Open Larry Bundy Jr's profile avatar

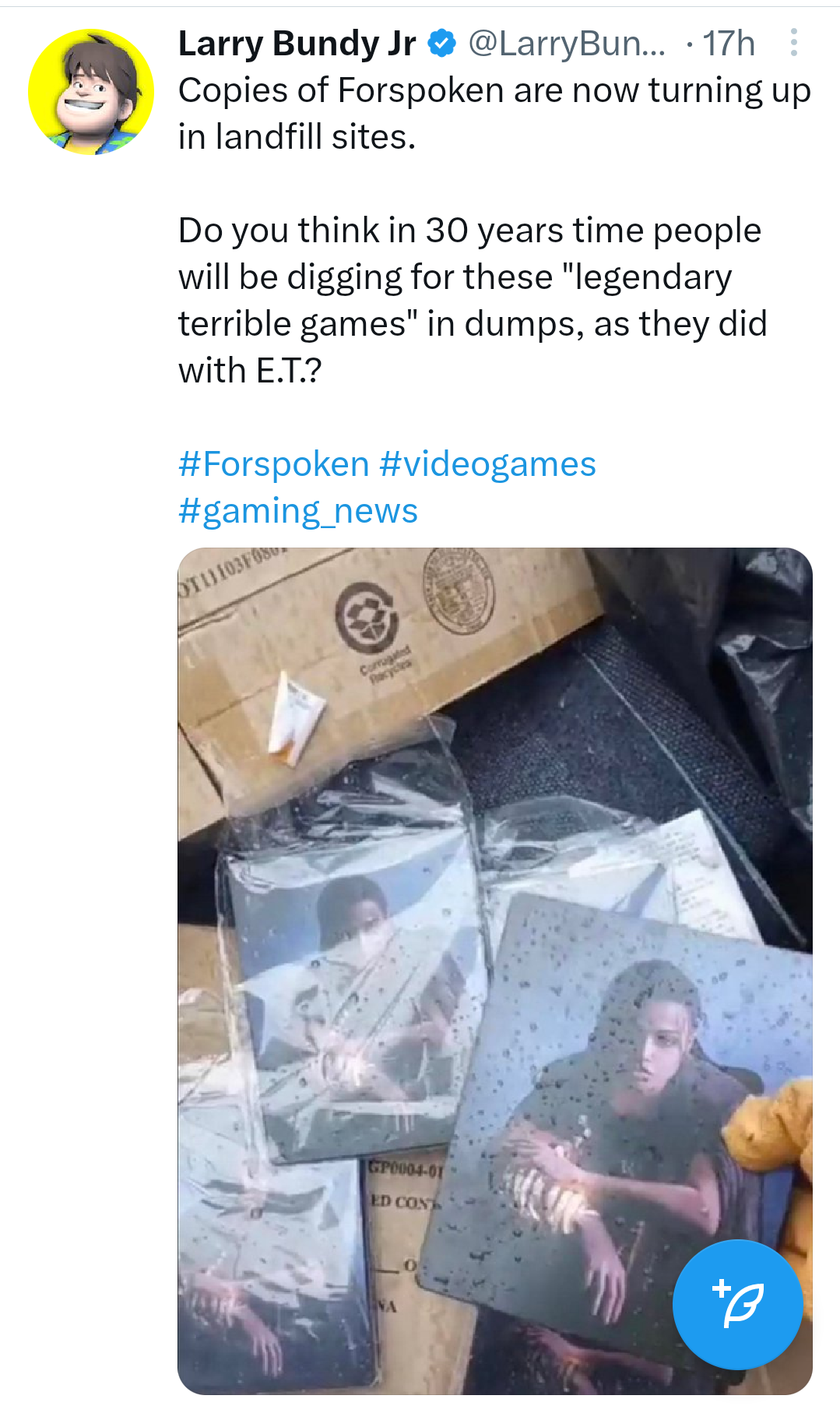coord(91,92)
